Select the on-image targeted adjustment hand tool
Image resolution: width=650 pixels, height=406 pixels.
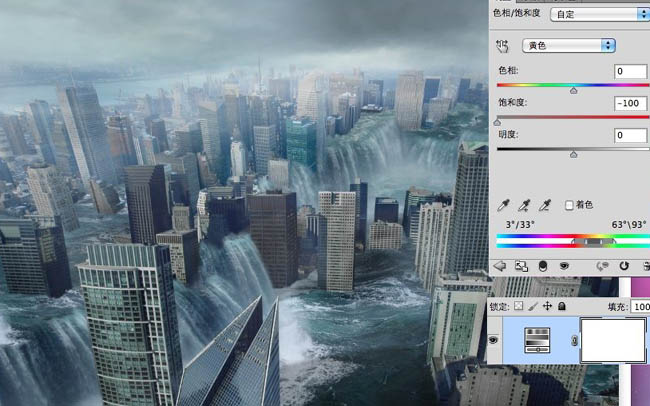503,46
